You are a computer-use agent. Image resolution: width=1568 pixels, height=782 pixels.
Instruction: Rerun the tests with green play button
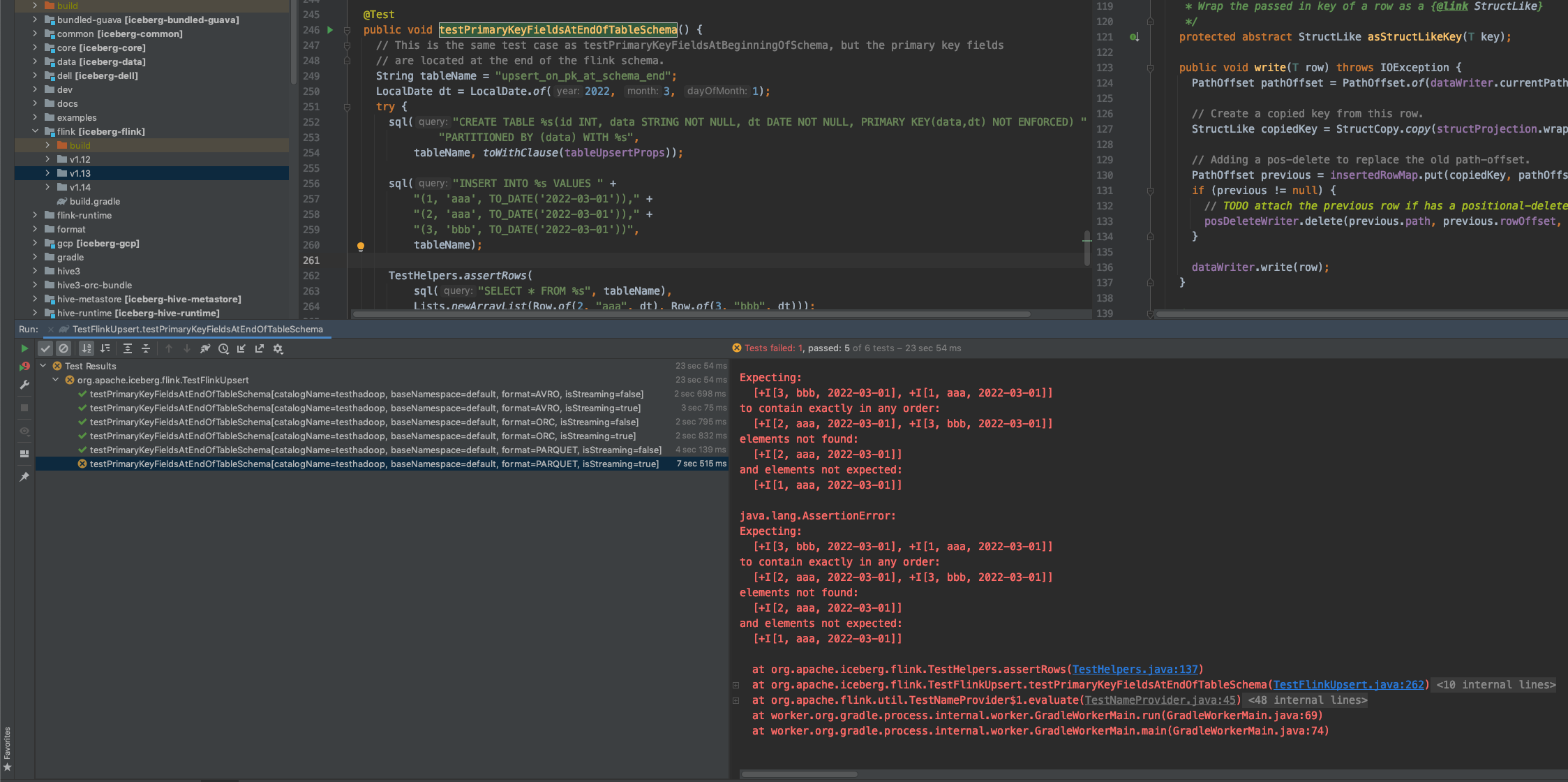coord(24,348)
